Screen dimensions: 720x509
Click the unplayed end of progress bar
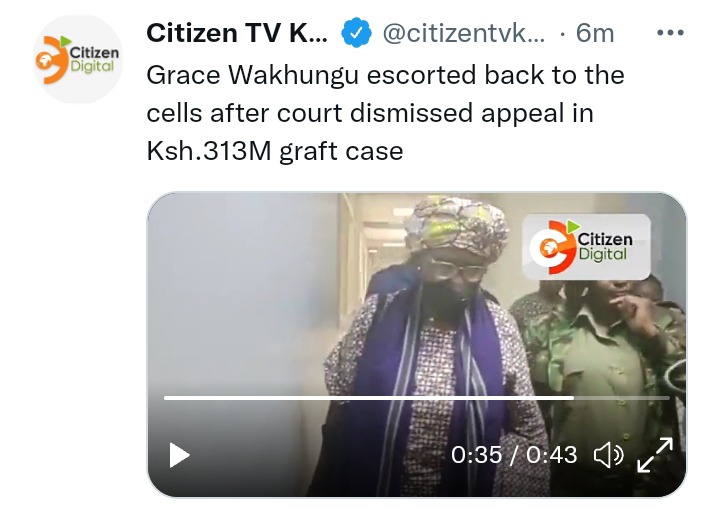tap(622, 398)
